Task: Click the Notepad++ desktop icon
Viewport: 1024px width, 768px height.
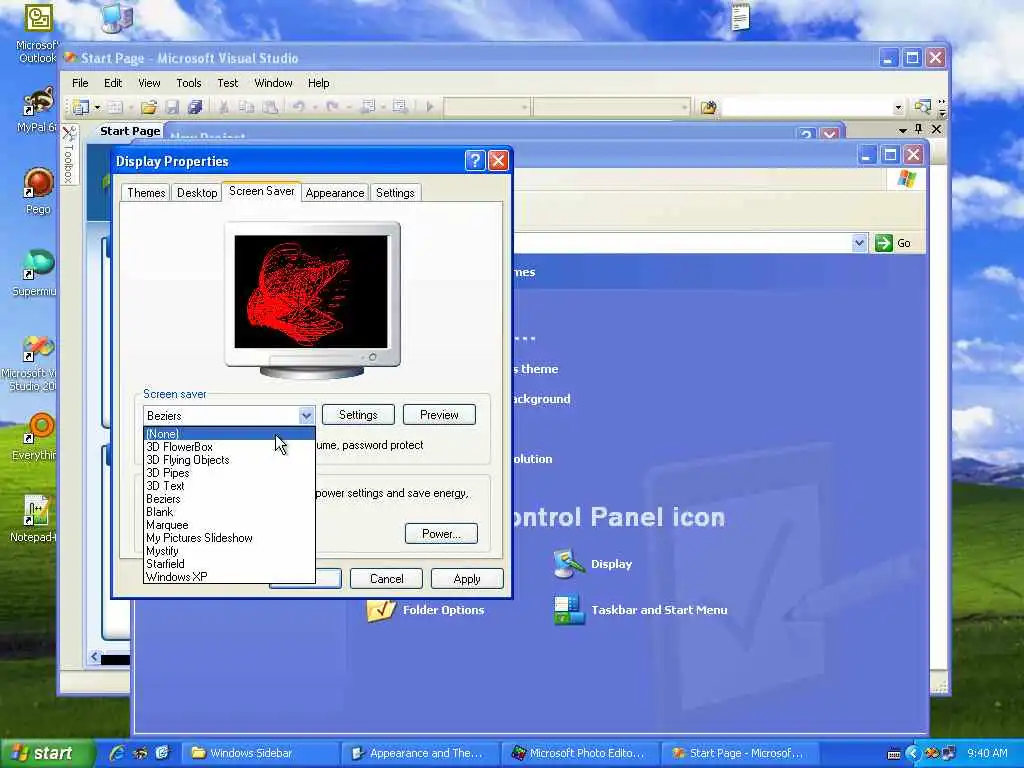Action: coord(36,511)
